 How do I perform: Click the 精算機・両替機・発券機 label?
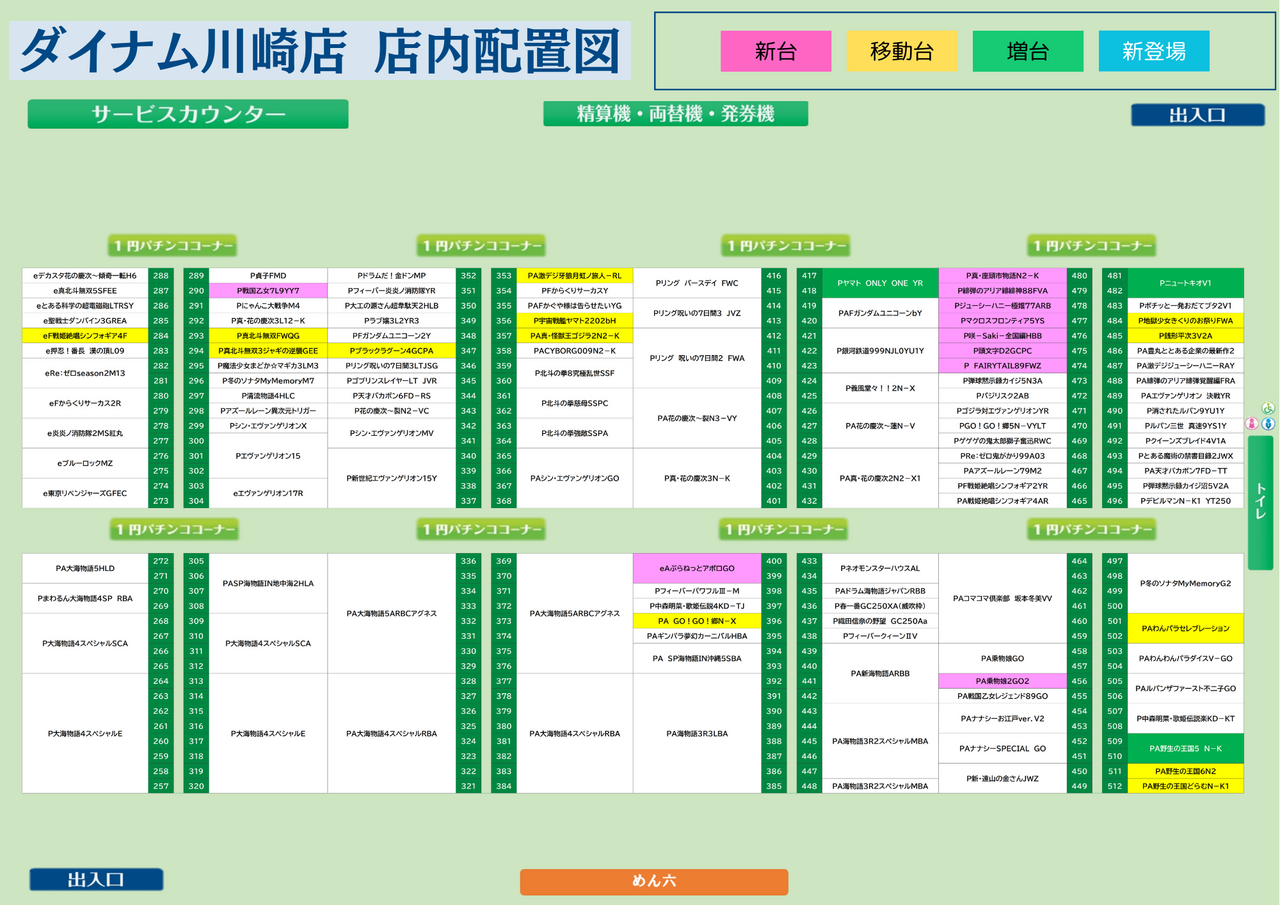(x=675, y=114)
